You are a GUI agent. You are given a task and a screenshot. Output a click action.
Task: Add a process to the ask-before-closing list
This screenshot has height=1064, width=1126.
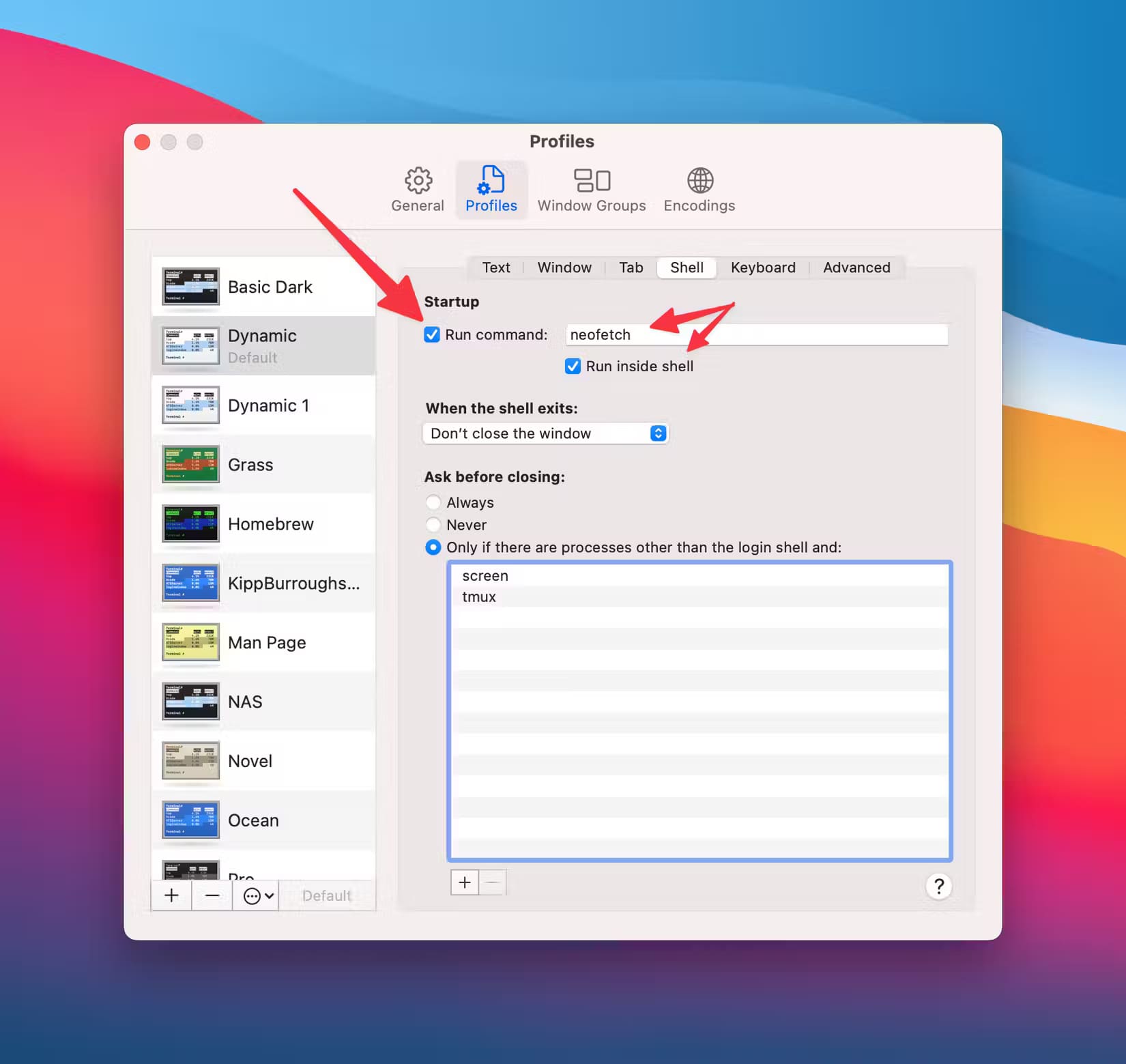465,882
